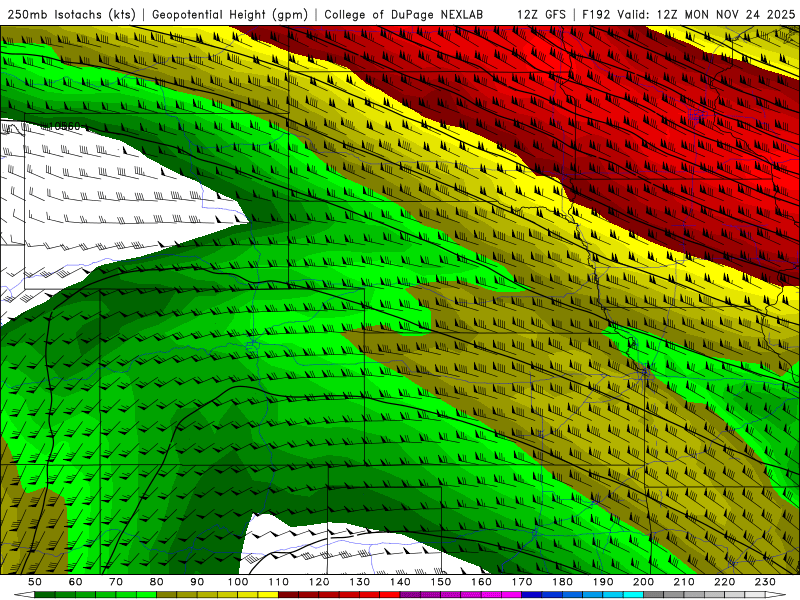Pick the cyan colorbar swatch left of 200
The height and width of the screenshot is (600, 800).
point(634,595)
